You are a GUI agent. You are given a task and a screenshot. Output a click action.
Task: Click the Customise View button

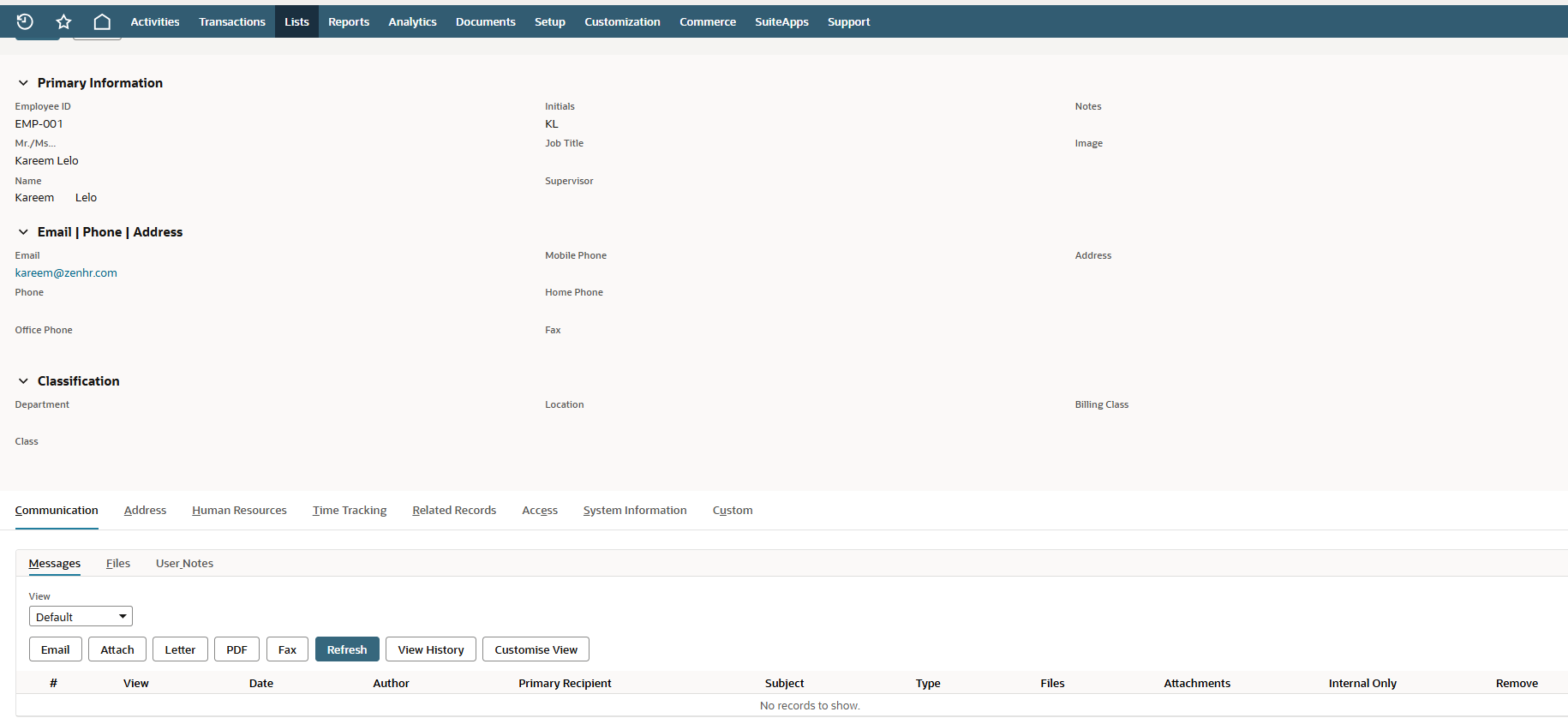536,649
